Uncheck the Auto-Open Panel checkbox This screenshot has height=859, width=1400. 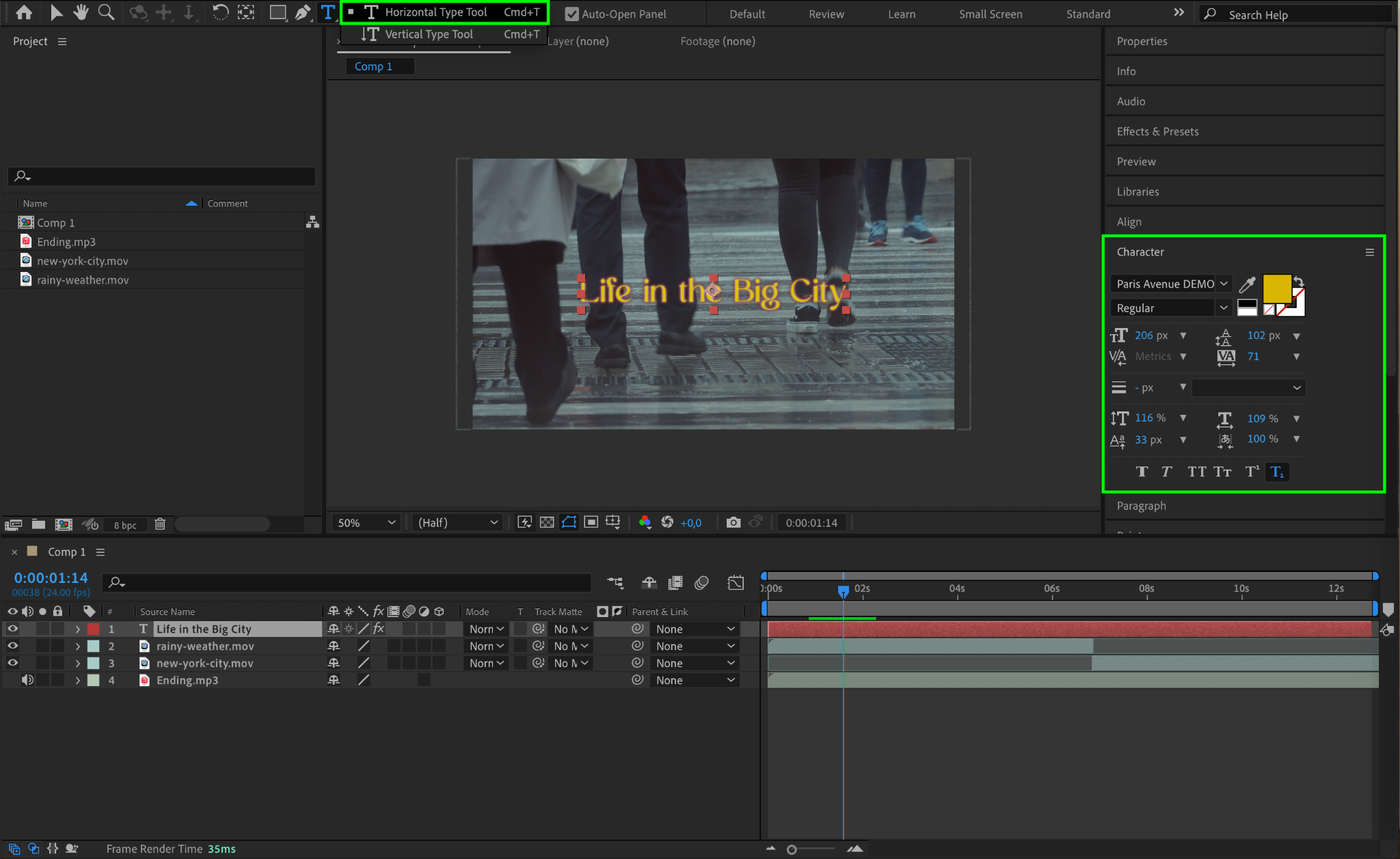[571, 14]
